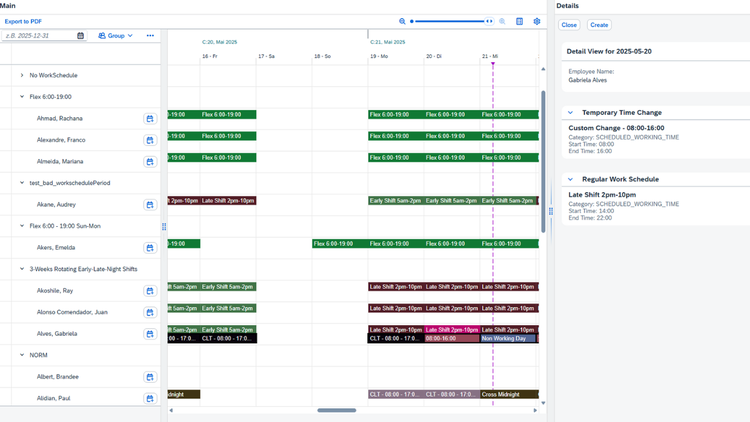Open calendar icon for Akoshile, Ray
Image resolution: width=750 pixels, height=422 pixels.
coord(150,291)
